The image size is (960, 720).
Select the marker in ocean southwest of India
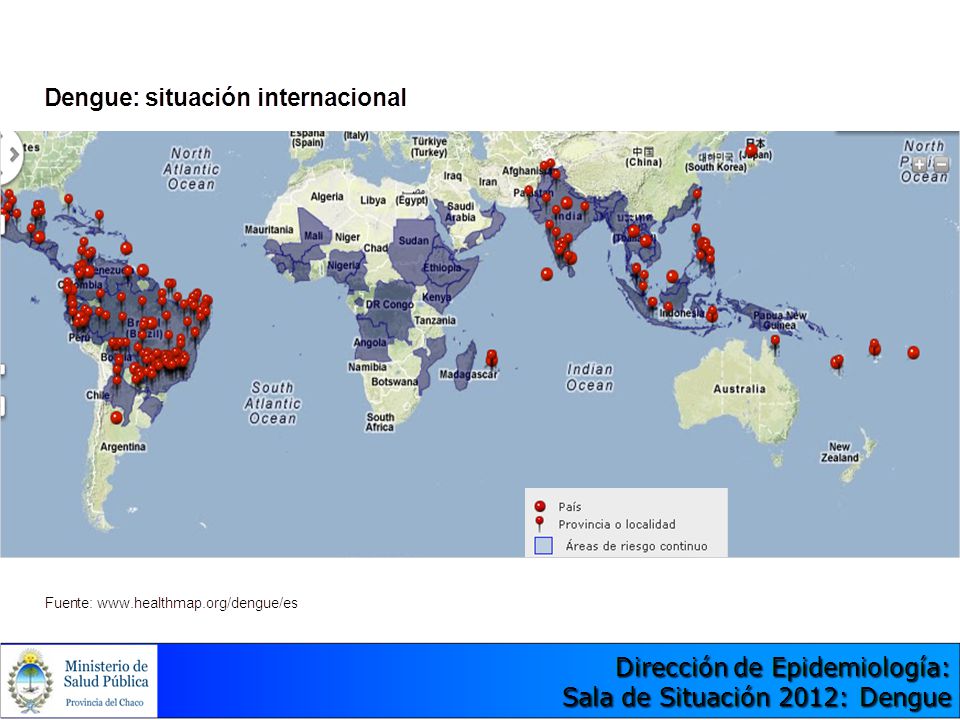pos(547,274)
